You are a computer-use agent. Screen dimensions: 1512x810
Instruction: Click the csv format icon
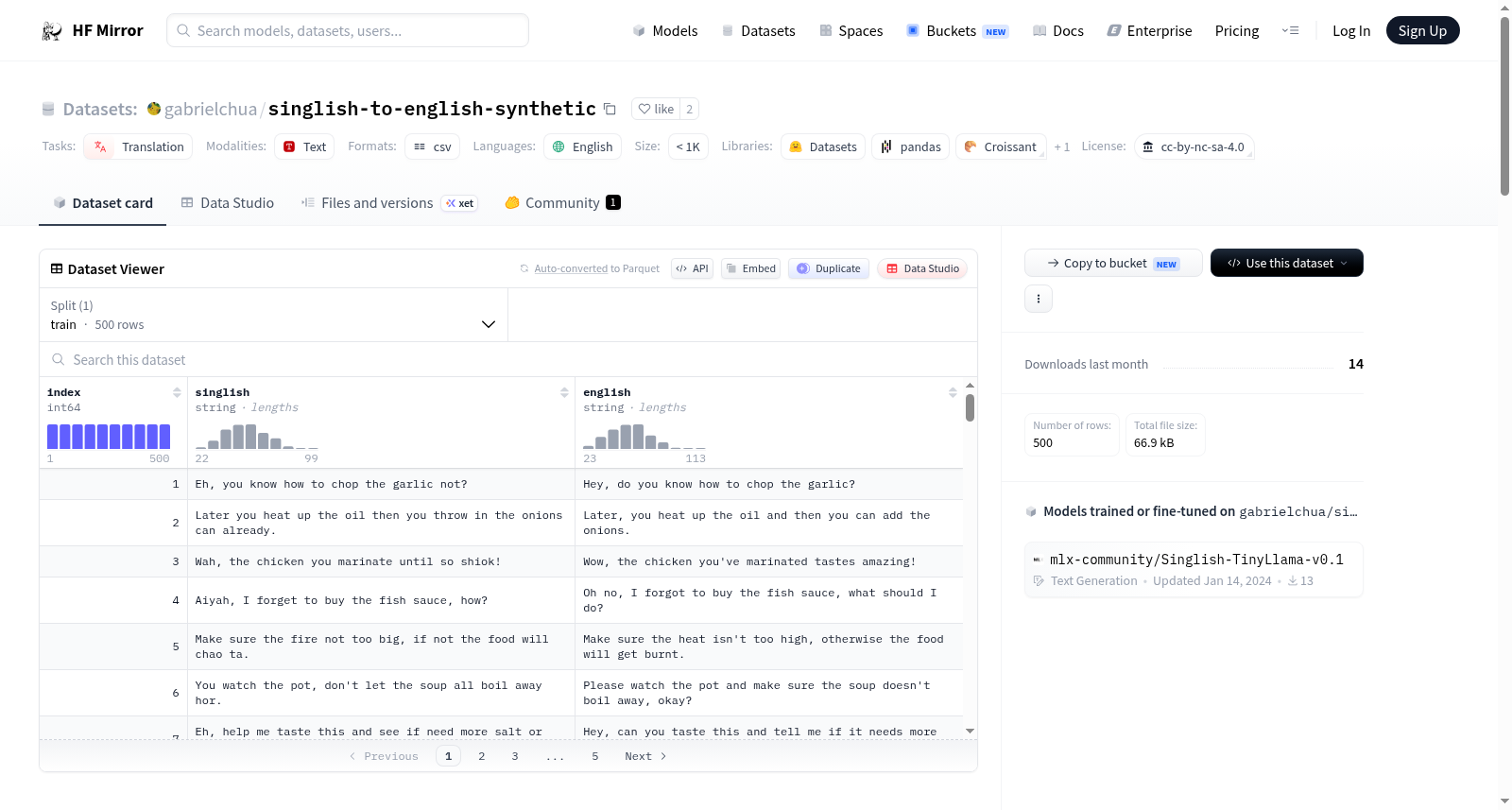[x=420, y=146]
